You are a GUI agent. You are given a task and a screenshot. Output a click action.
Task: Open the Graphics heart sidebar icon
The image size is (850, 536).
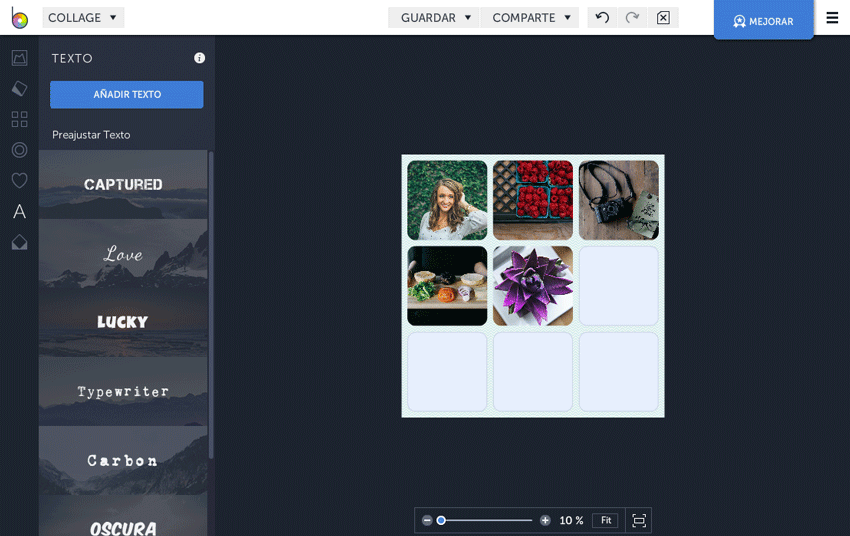click(x=20, y=180)
